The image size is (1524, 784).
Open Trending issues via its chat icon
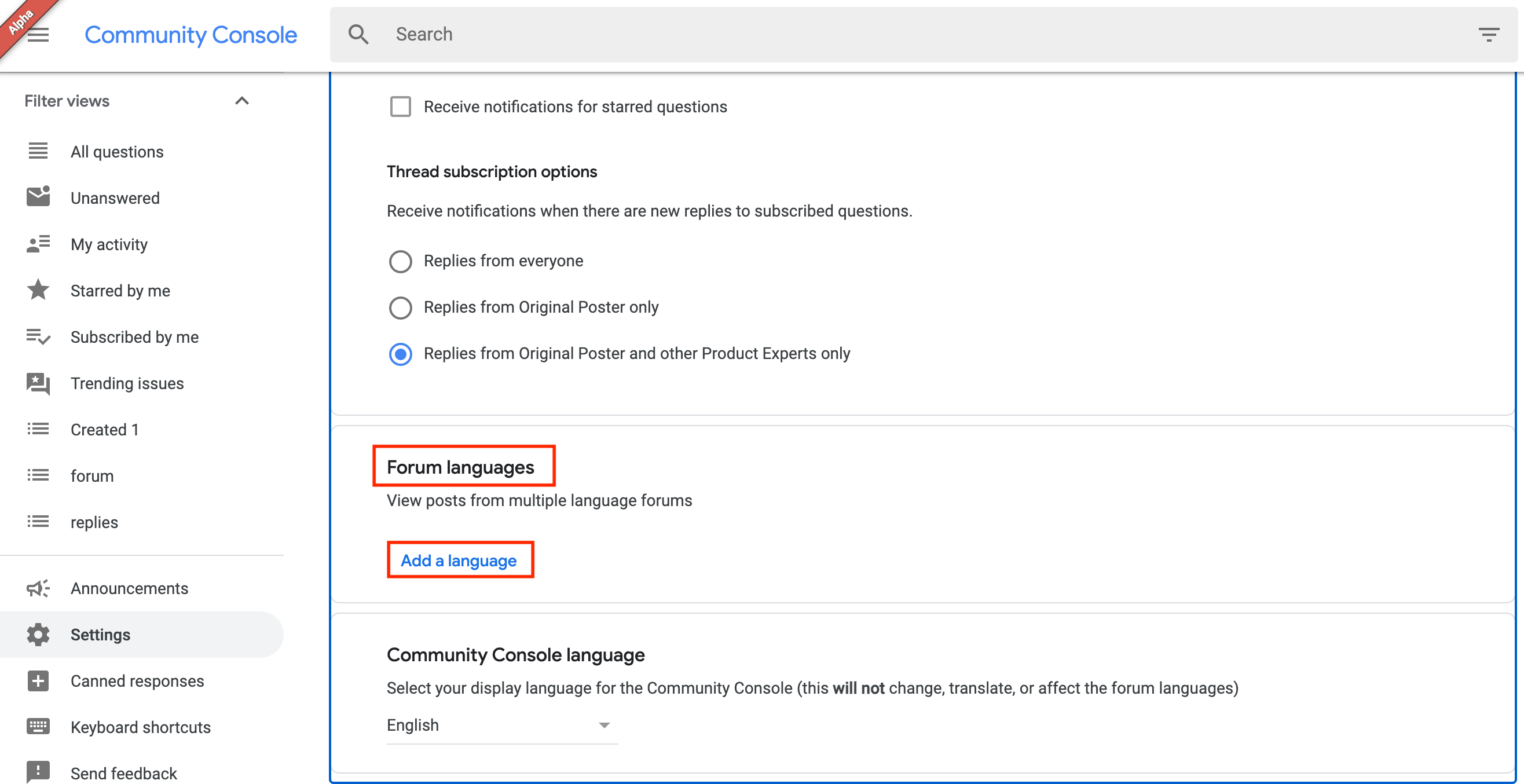coord(37,383)
